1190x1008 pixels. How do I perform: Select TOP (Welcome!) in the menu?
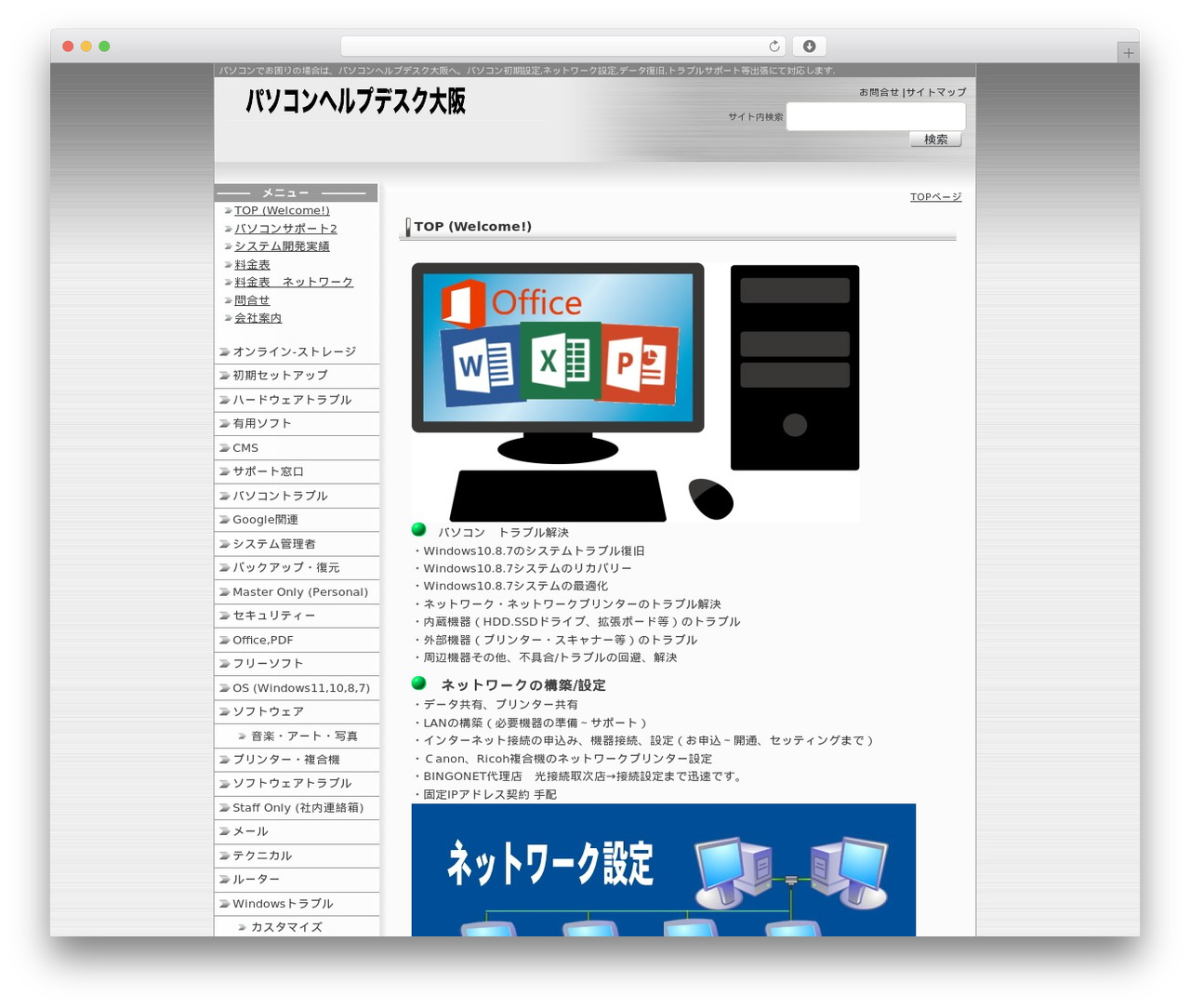(282, 211)
